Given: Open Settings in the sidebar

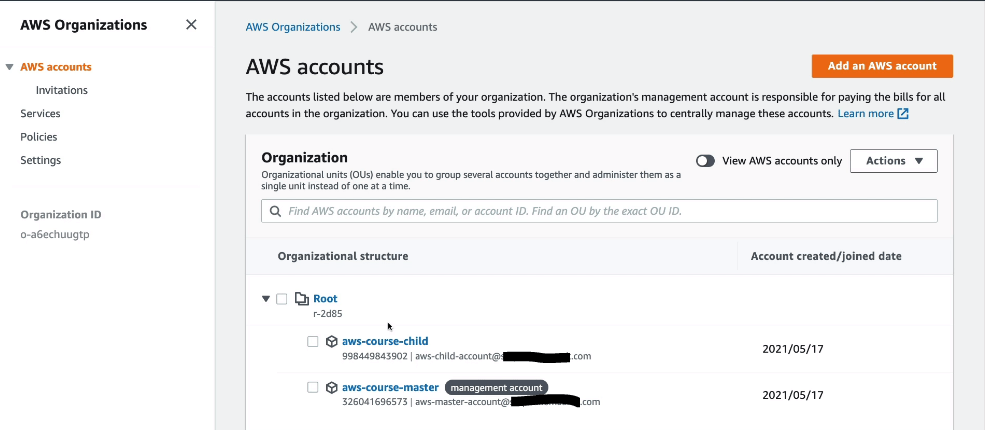Looking at the screenshot, I should point(41,160).
